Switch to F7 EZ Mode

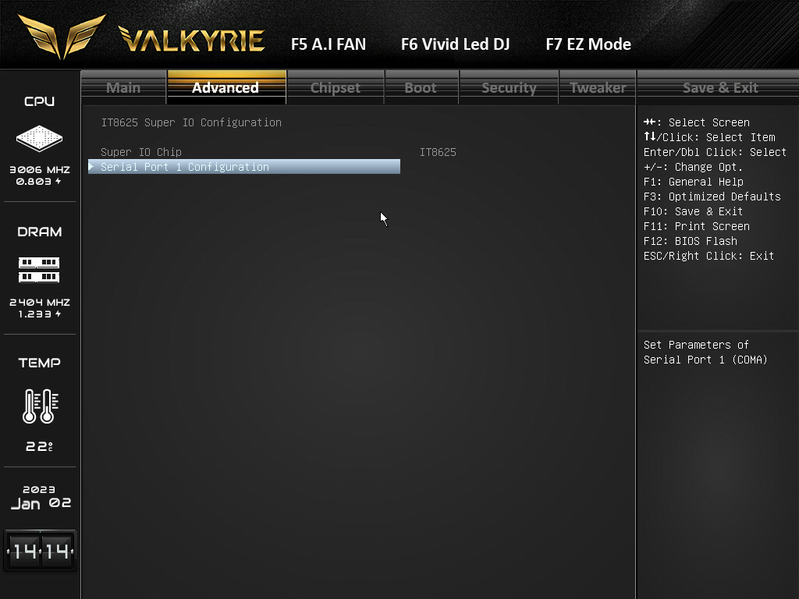588,44
